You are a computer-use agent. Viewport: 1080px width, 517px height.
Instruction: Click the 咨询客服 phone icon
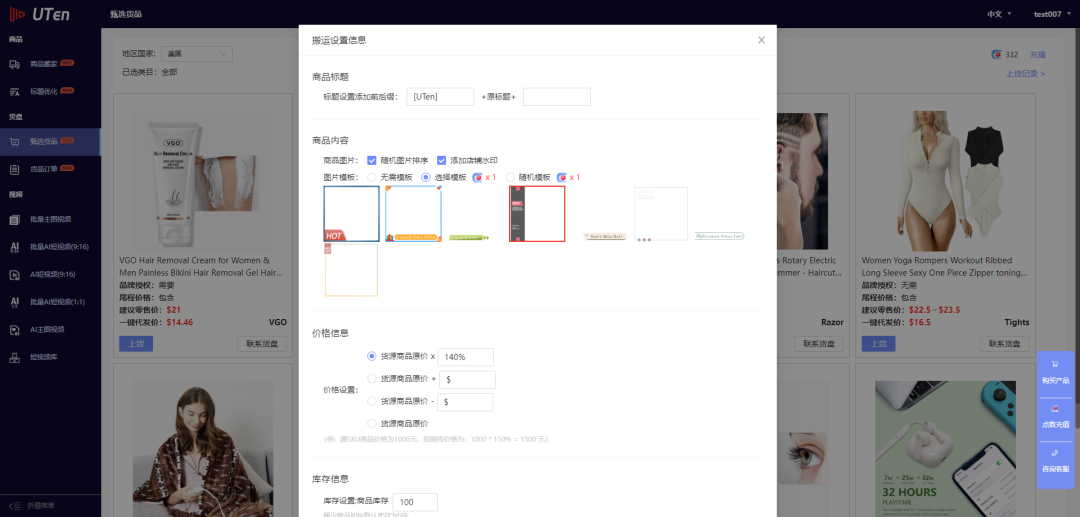point(1055,452)
